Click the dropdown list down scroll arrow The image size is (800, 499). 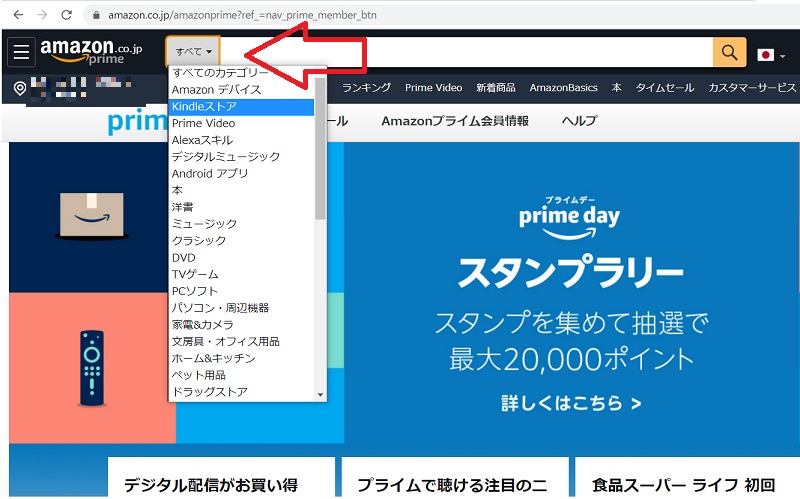(320, 394)
